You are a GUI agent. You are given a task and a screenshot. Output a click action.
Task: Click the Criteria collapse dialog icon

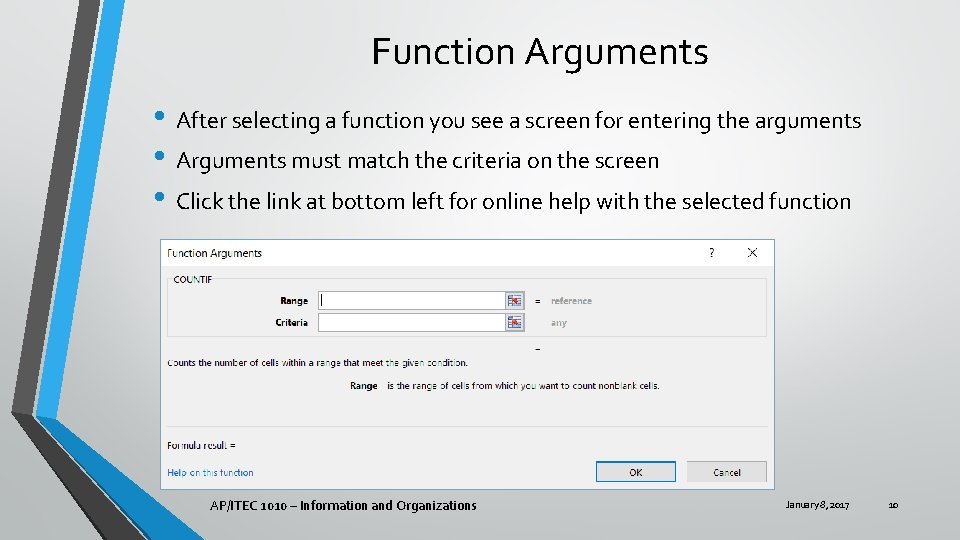tap(514, 323)
